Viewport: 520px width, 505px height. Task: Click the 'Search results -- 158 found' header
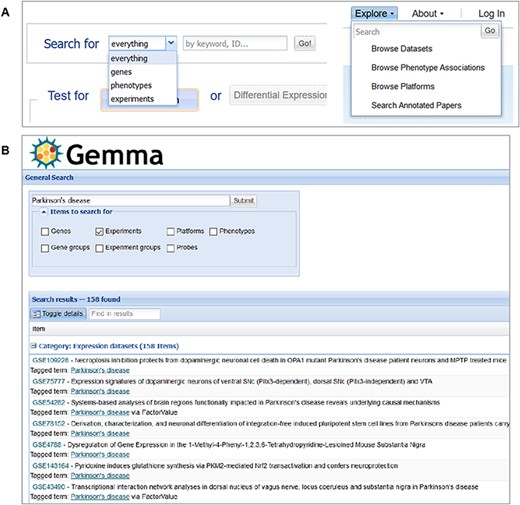tap(76, 299)
